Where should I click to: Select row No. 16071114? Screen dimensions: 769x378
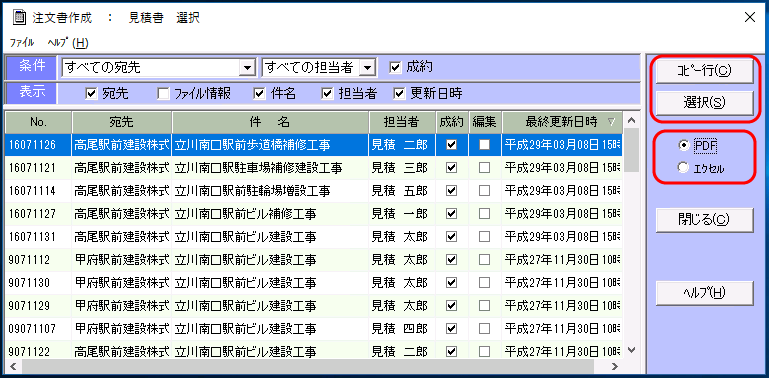point(314,191)
